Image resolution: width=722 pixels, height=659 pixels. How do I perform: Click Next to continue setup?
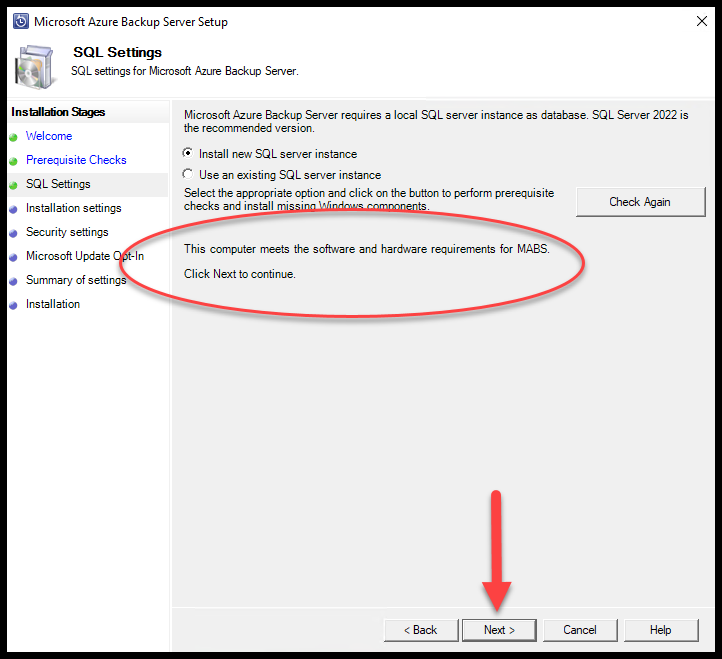(x=499, y=630)
